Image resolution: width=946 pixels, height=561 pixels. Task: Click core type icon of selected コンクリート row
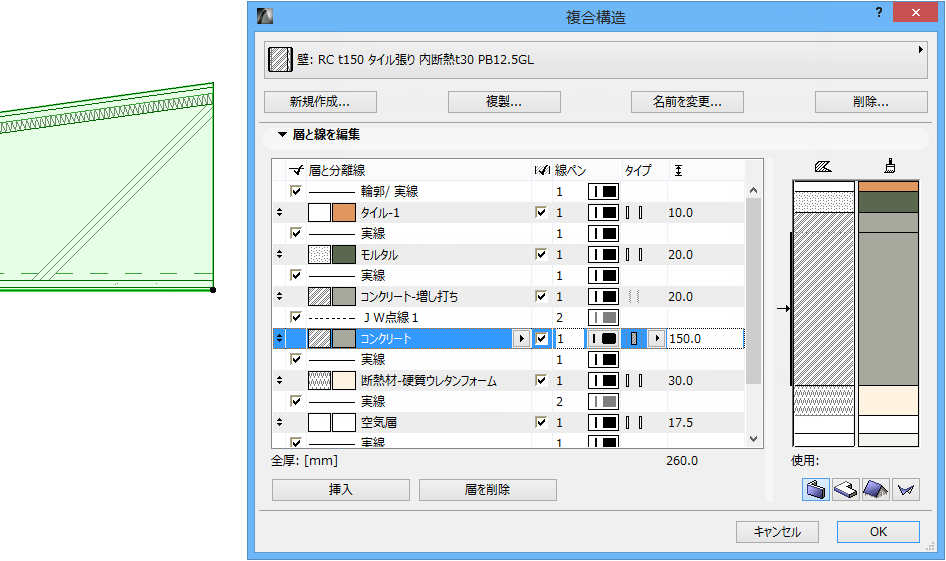tap(633, 338)
